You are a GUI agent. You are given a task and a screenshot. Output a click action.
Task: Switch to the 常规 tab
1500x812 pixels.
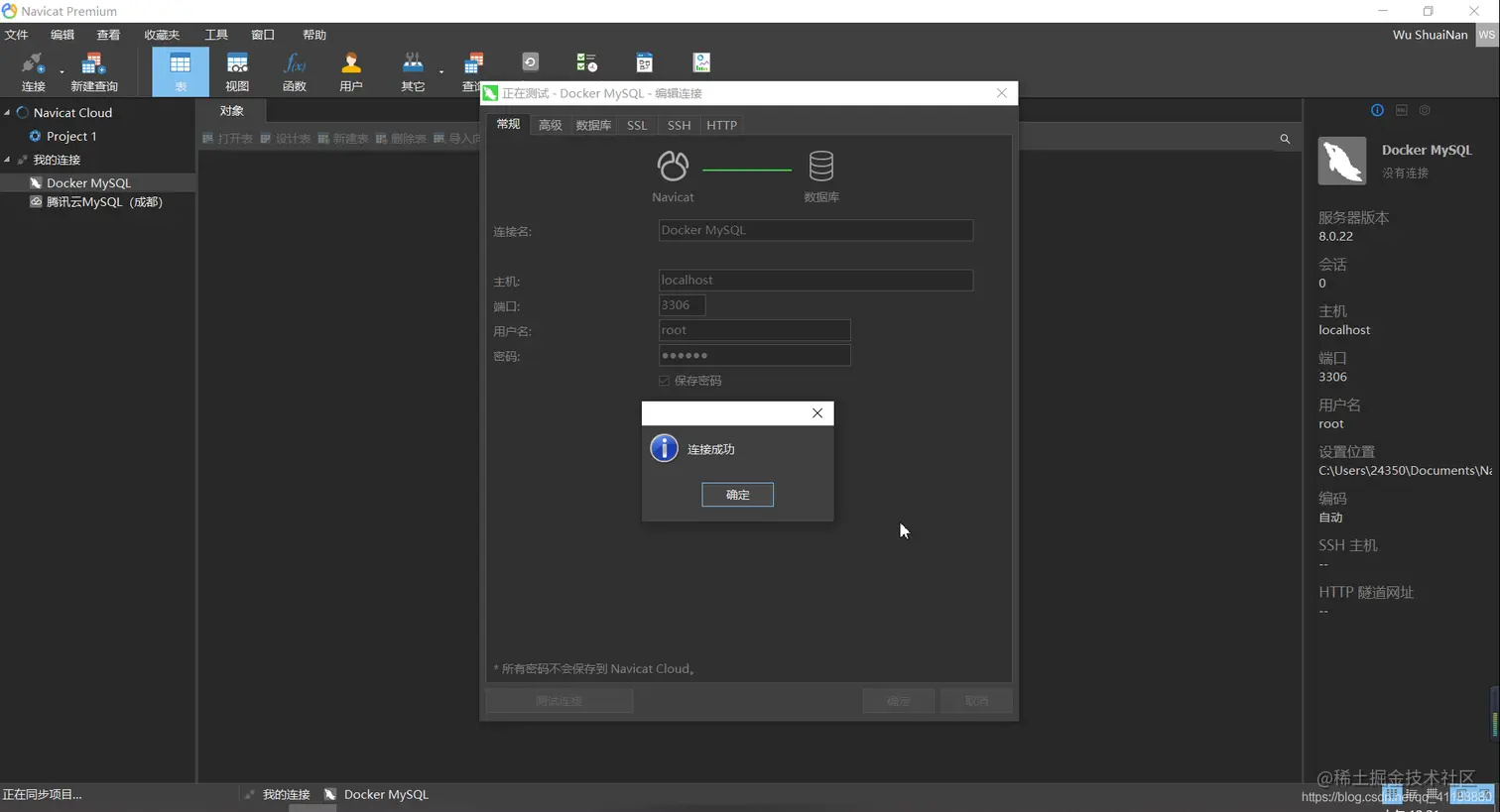coord(508,124)
